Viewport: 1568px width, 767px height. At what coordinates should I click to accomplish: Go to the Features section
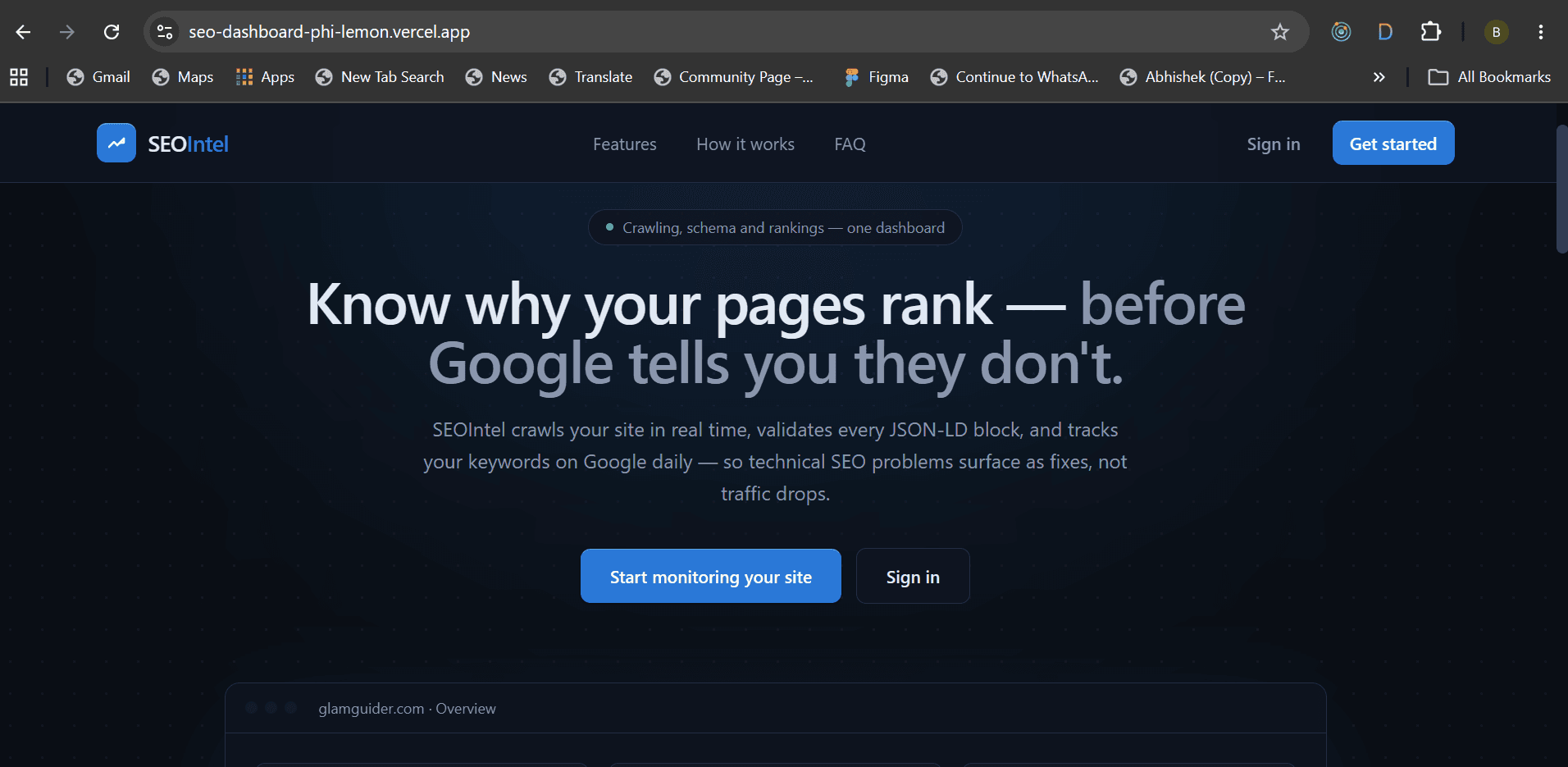[x=625, y=144]
